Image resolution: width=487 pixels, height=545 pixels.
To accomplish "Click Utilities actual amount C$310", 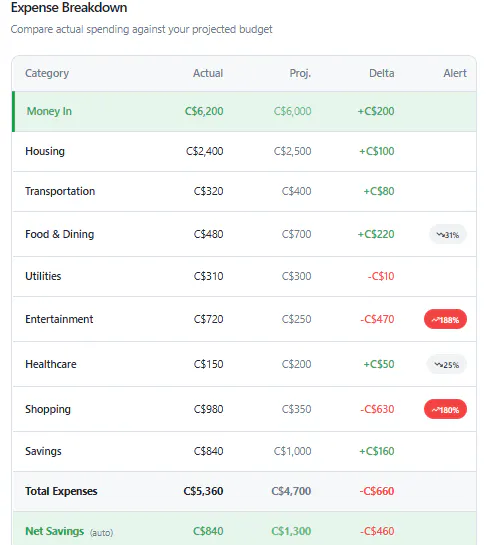I will click(208, 276).
